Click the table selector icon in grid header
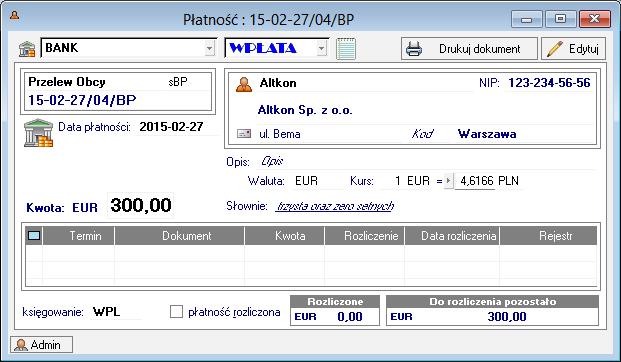 pos(34,236)
